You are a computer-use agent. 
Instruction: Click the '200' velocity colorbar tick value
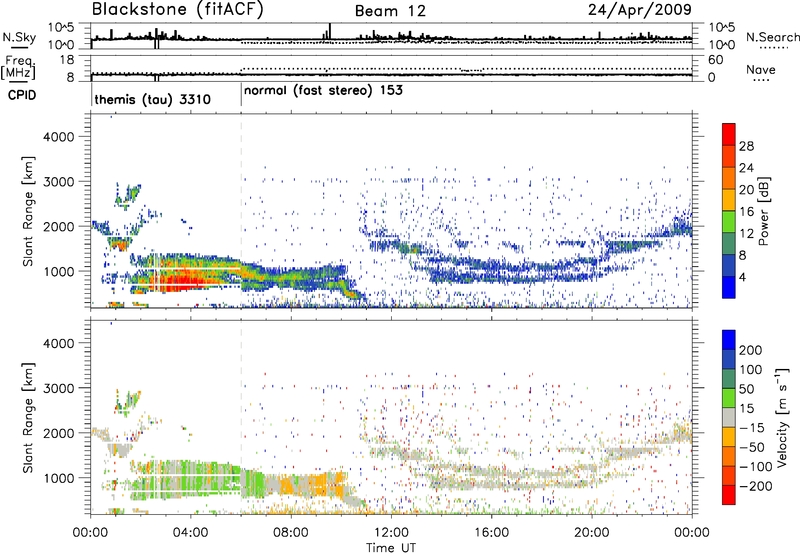click(x=751, y=350)
